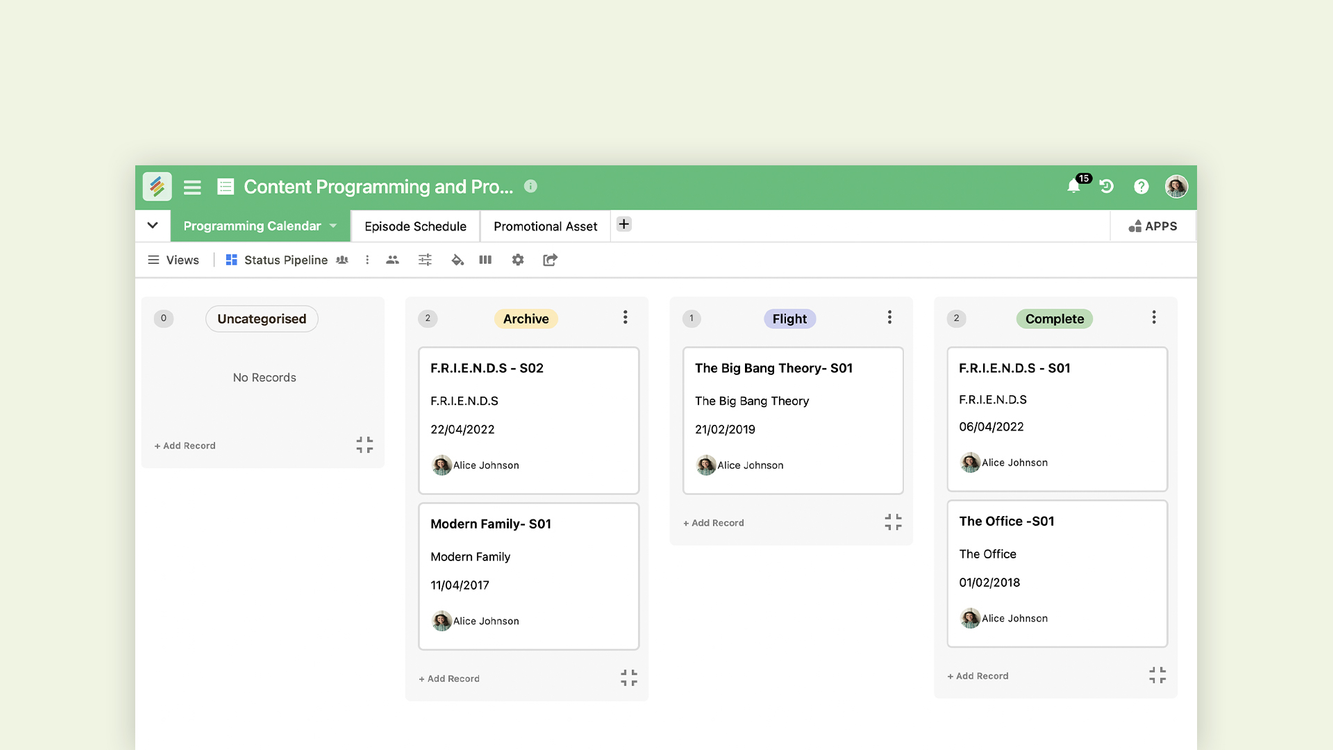The width and height of the screenshot is (1333, 750).
Task: Click the share export icon
Action: pyautogui.click(x=550, y=260)
